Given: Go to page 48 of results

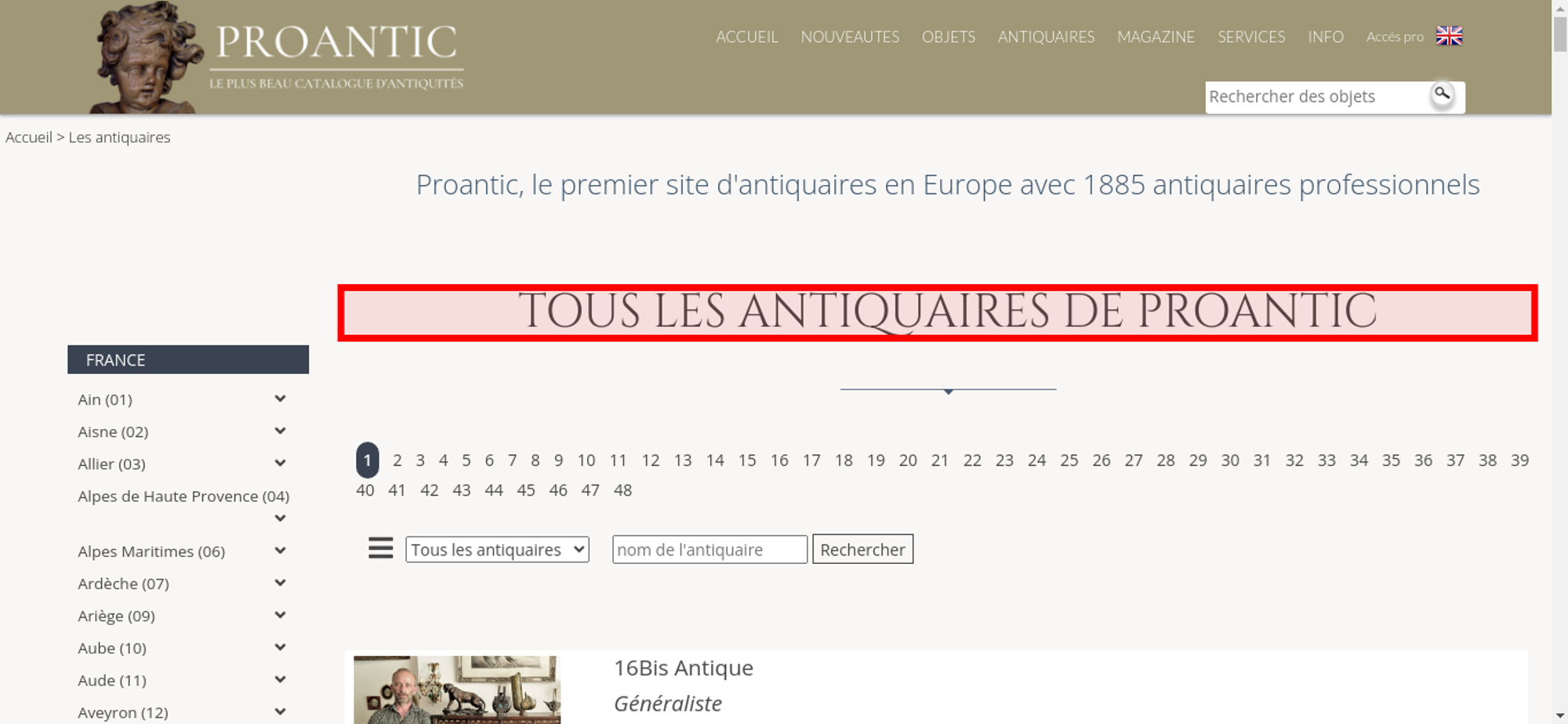Looking at the screenshot, I should pos(622,490).
